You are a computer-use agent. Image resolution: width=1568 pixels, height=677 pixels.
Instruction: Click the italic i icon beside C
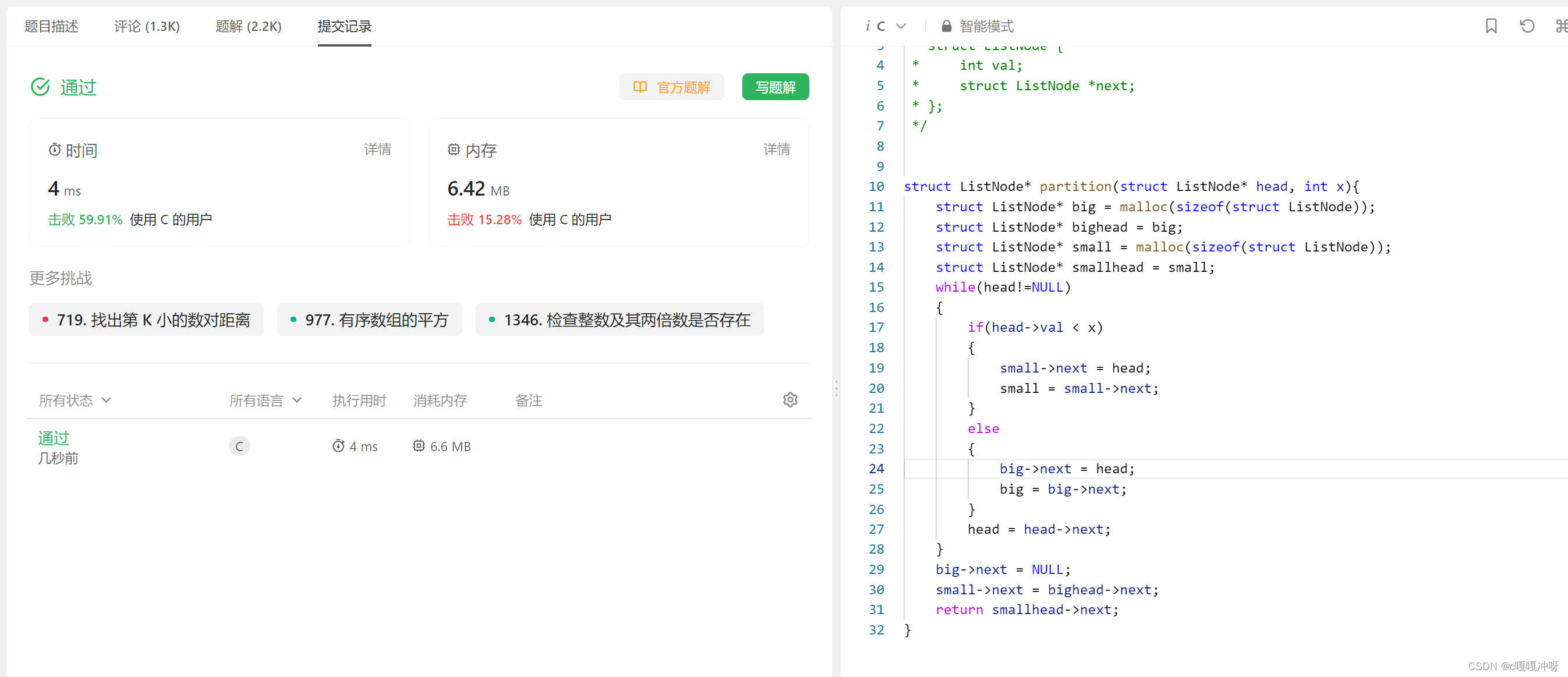pyautogui.click(x=868, y=26)
